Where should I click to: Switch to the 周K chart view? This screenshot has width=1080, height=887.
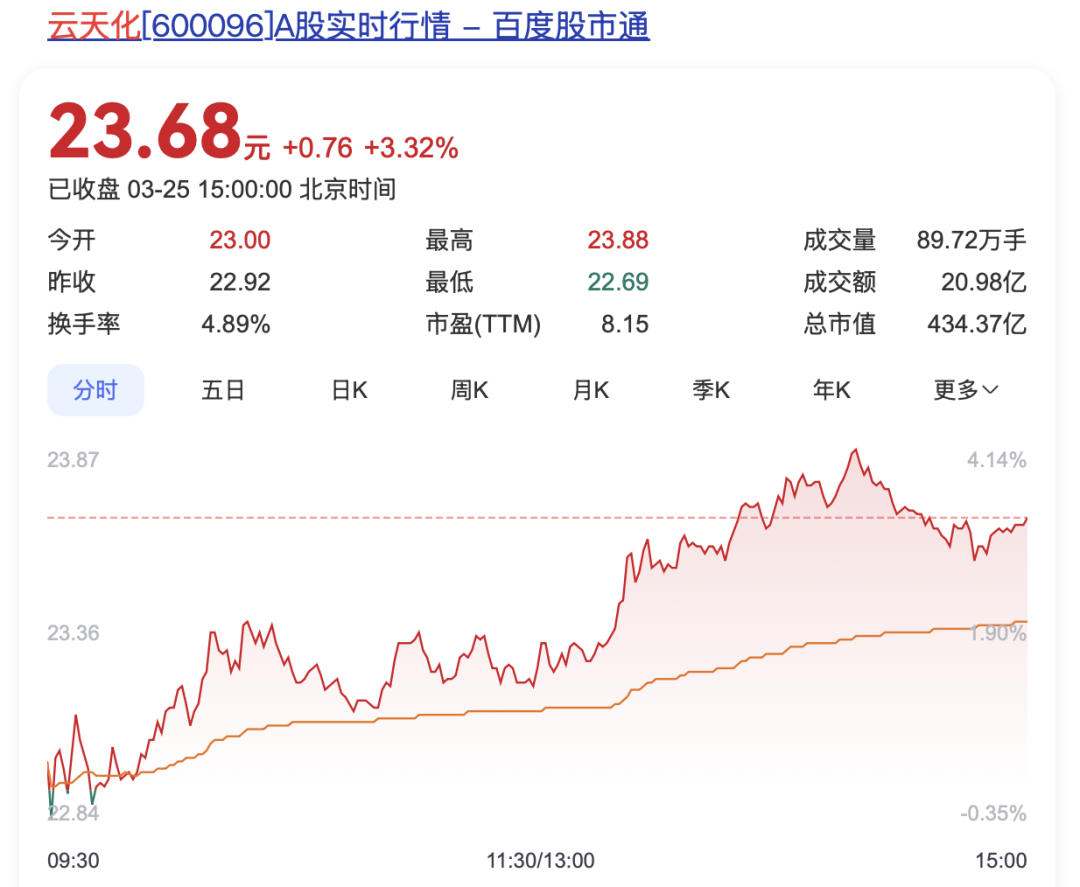(468, 390)
